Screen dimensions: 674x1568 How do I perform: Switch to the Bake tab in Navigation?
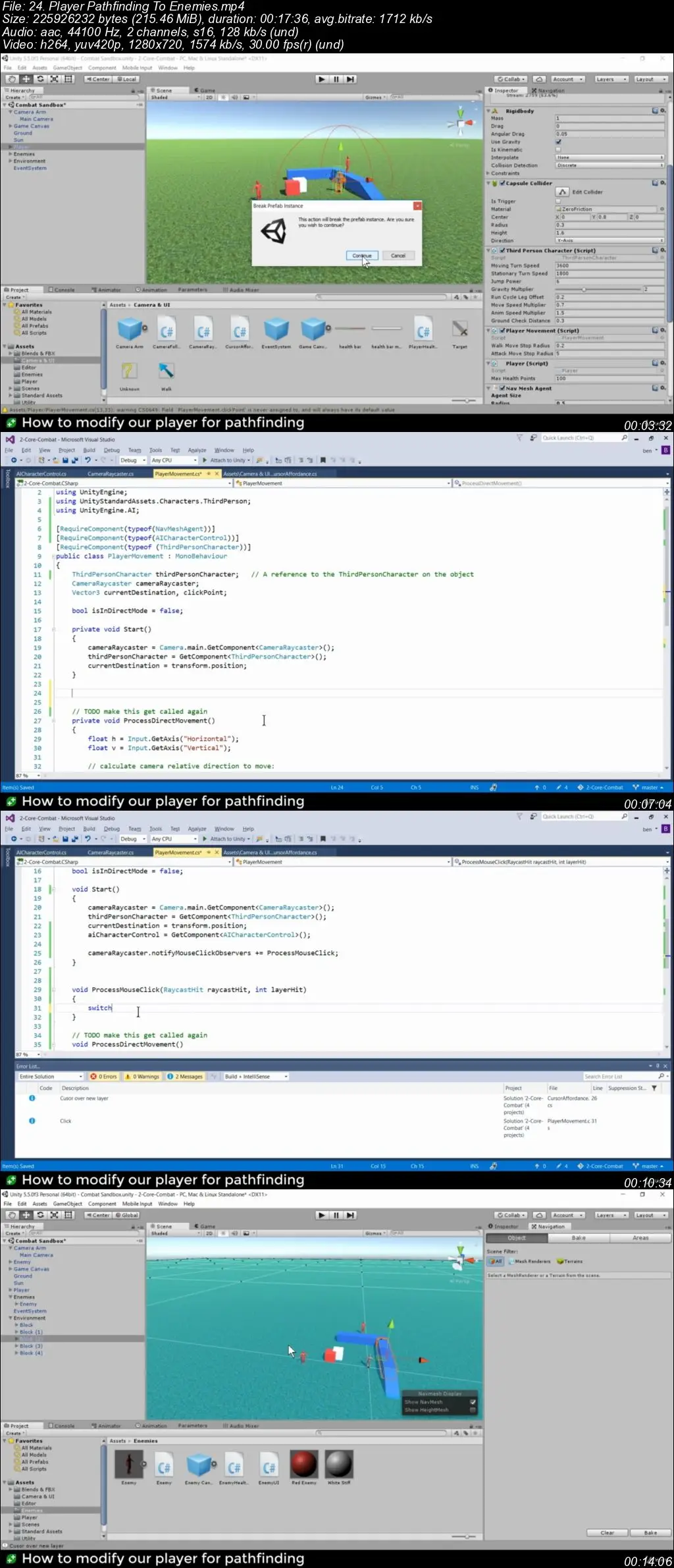[579, 1238]
